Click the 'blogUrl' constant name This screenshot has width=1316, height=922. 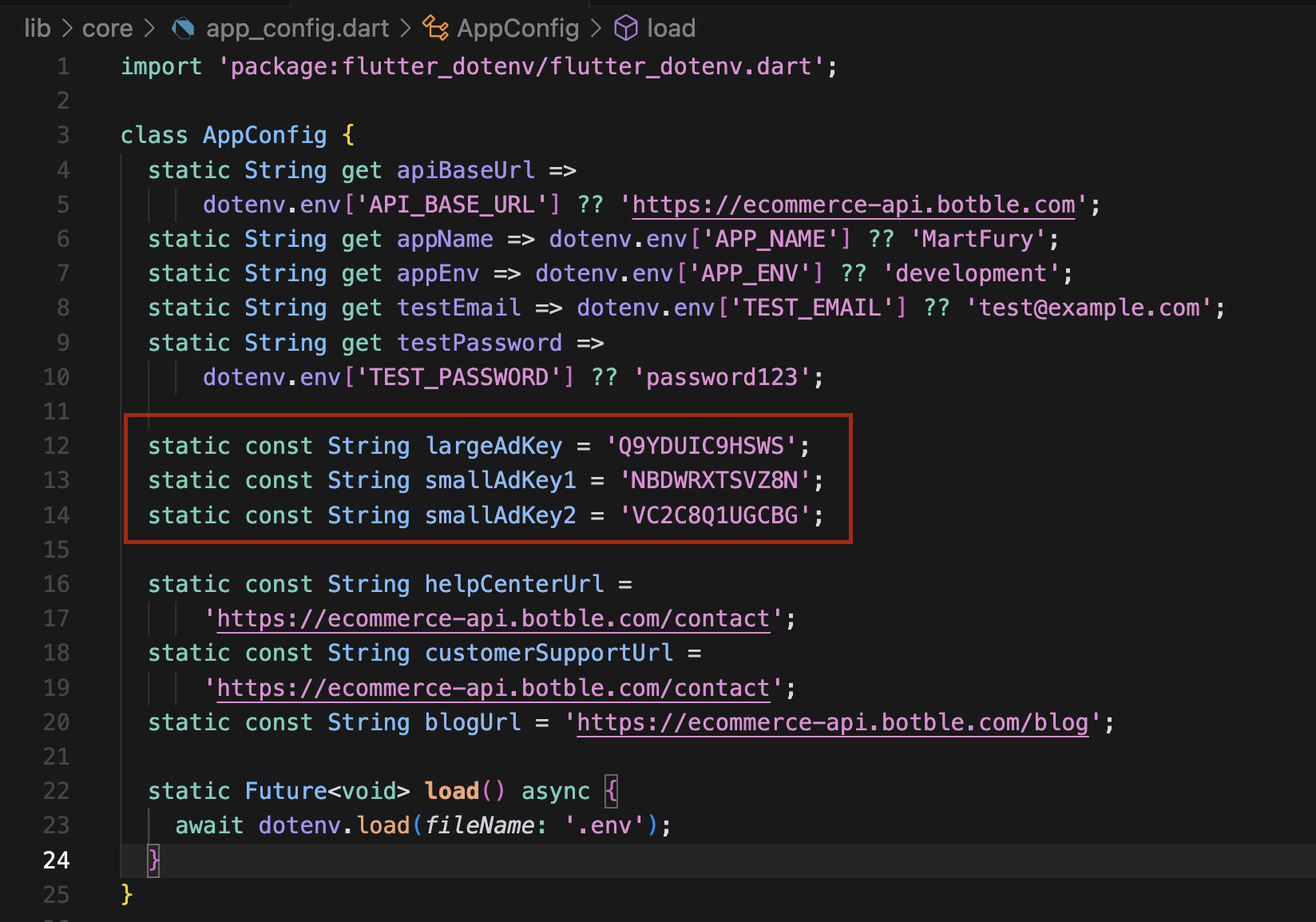point(472,722)
